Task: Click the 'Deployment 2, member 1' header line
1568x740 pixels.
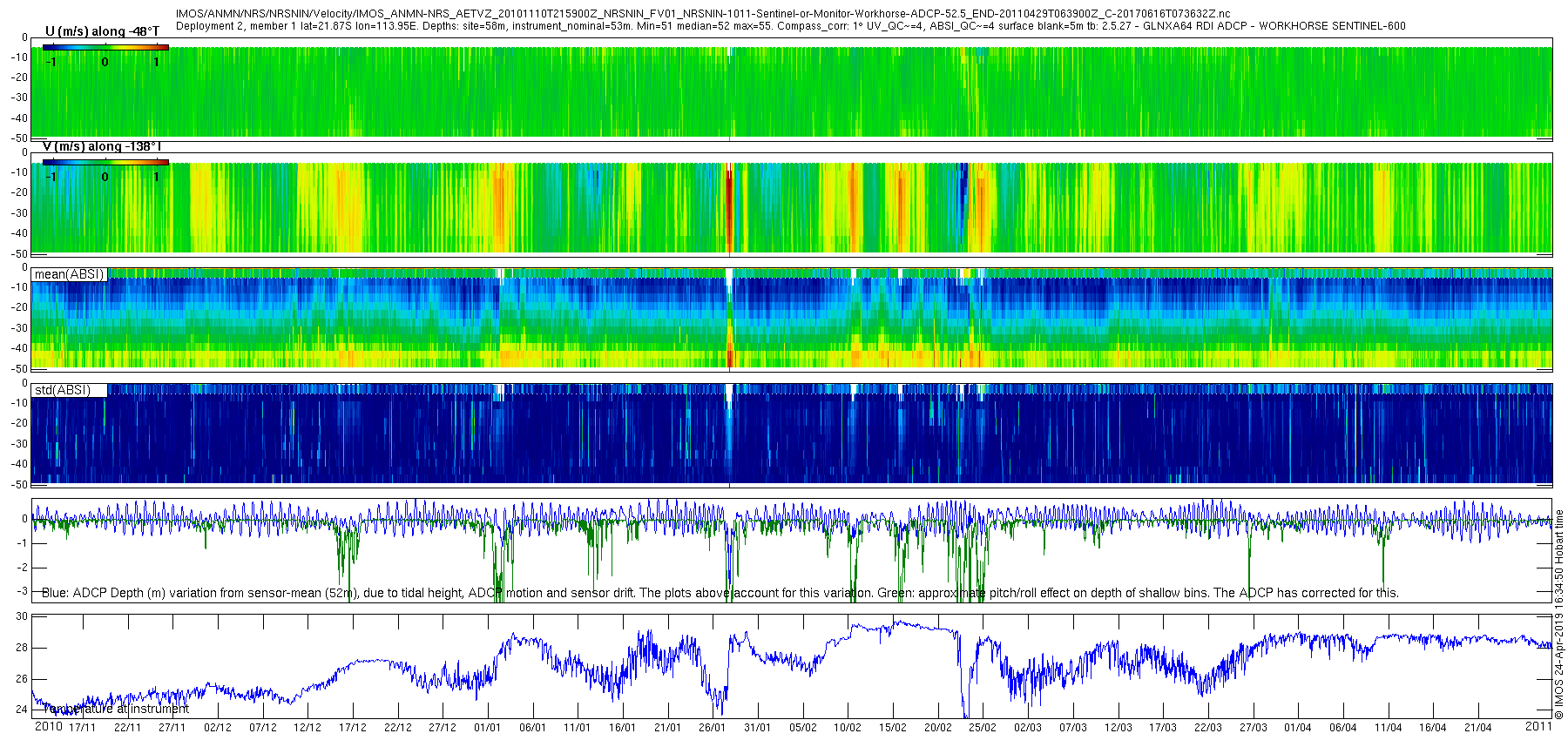Action: click(x=790, y=26)
